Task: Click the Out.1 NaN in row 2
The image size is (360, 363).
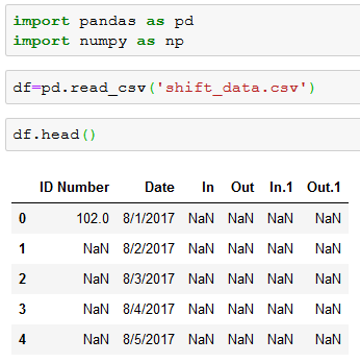Action: tap(328, 279)
